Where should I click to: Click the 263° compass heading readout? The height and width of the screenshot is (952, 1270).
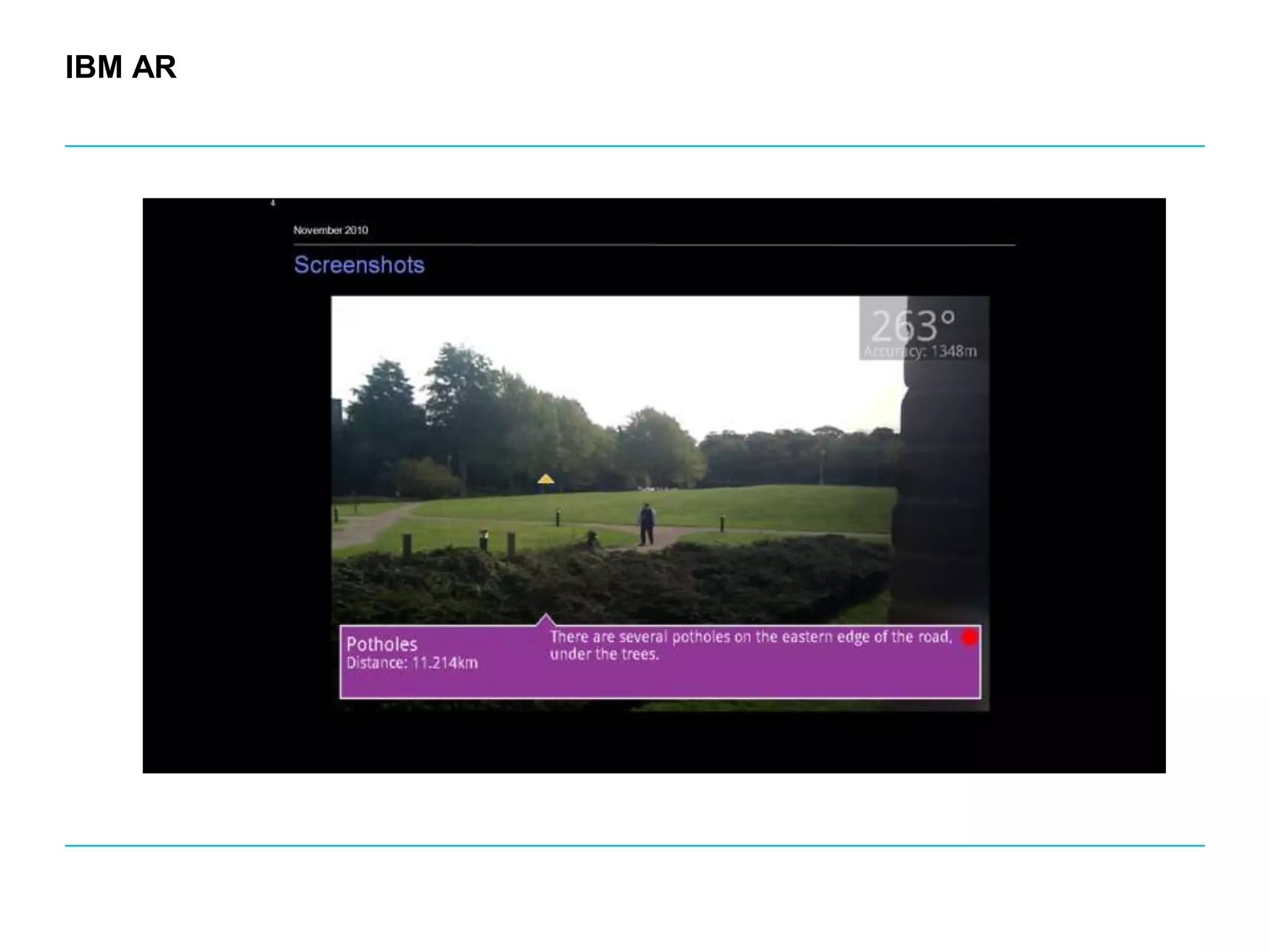click(912, 326)
